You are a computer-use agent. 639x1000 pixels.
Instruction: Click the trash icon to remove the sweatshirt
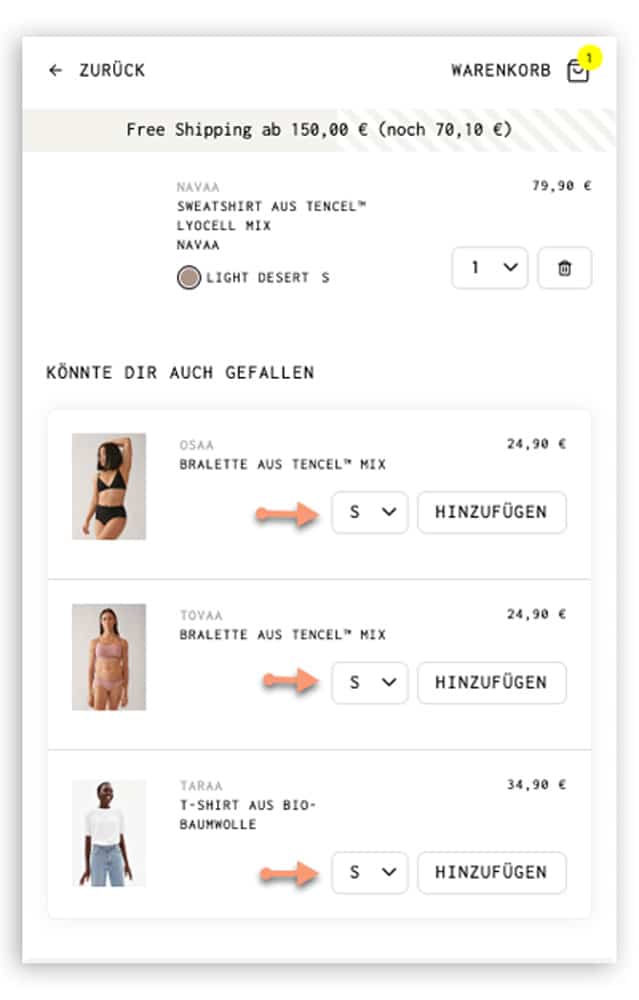[x=564, y=267]
